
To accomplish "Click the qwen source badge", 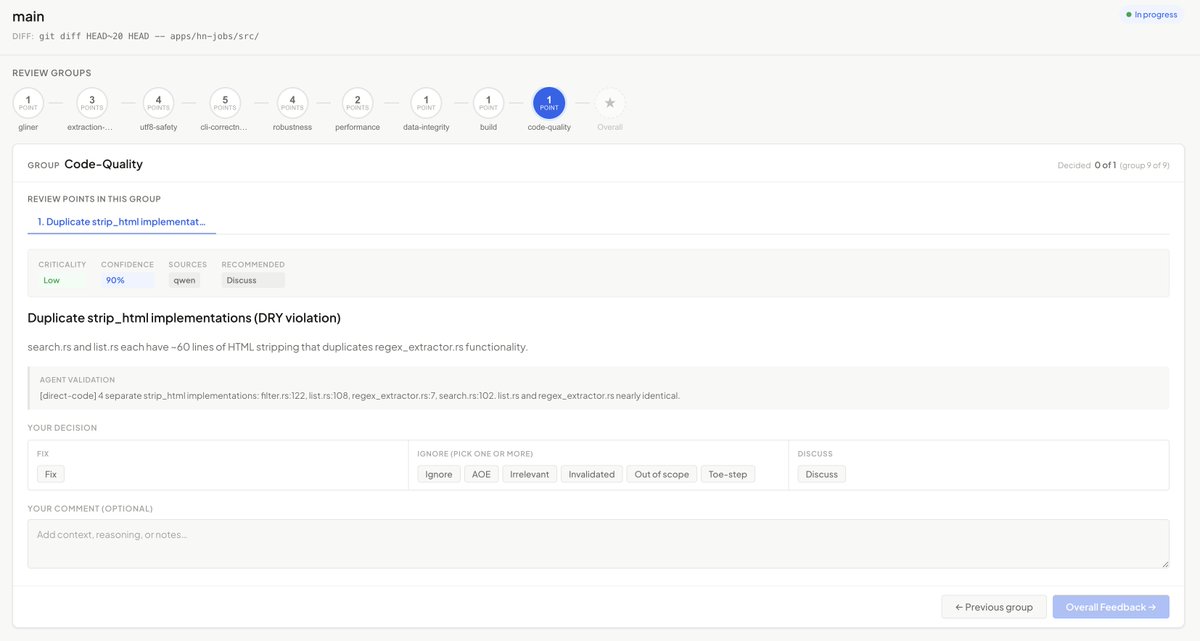I will [x=184, y=280].
